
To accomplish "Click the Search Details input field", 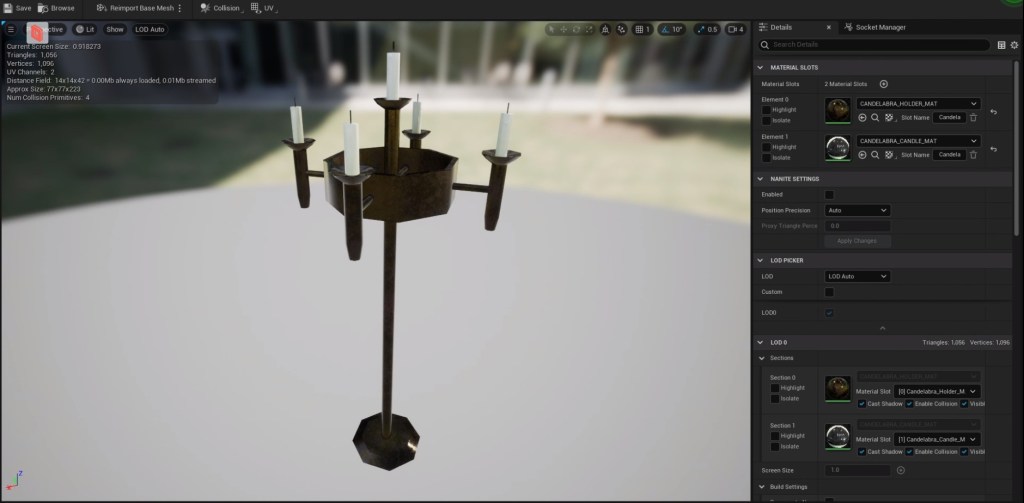I will tap(880, 45).
